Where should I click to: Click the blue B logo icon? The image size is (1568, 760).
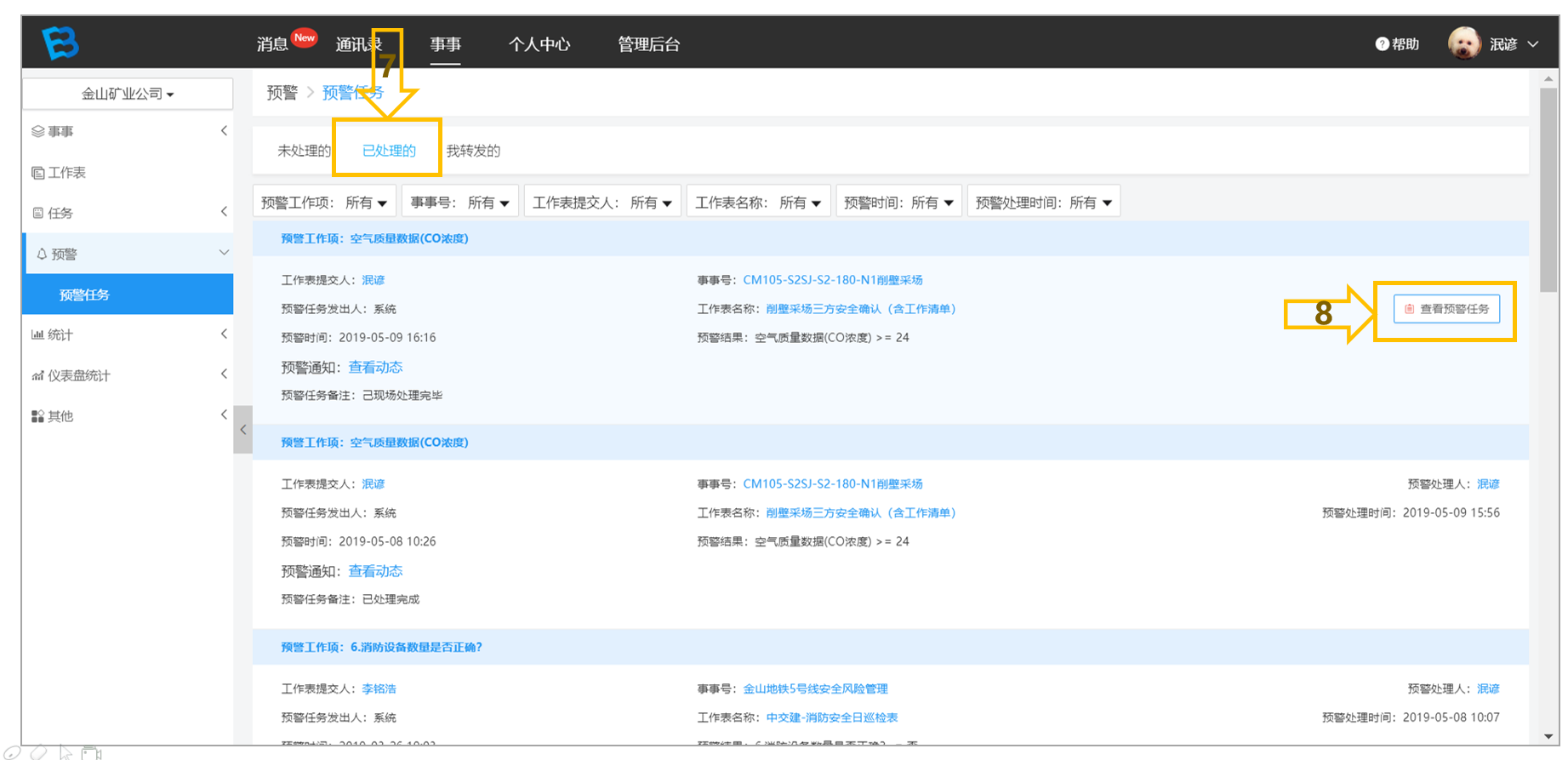tap(60, 42)
